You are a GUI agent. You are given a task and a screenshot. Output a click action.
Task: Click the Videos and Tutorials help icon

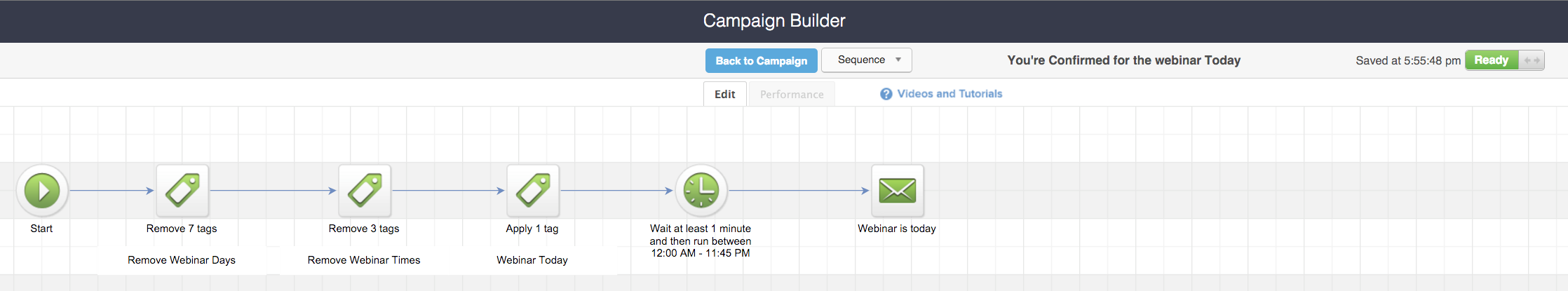tap(886, 94)
